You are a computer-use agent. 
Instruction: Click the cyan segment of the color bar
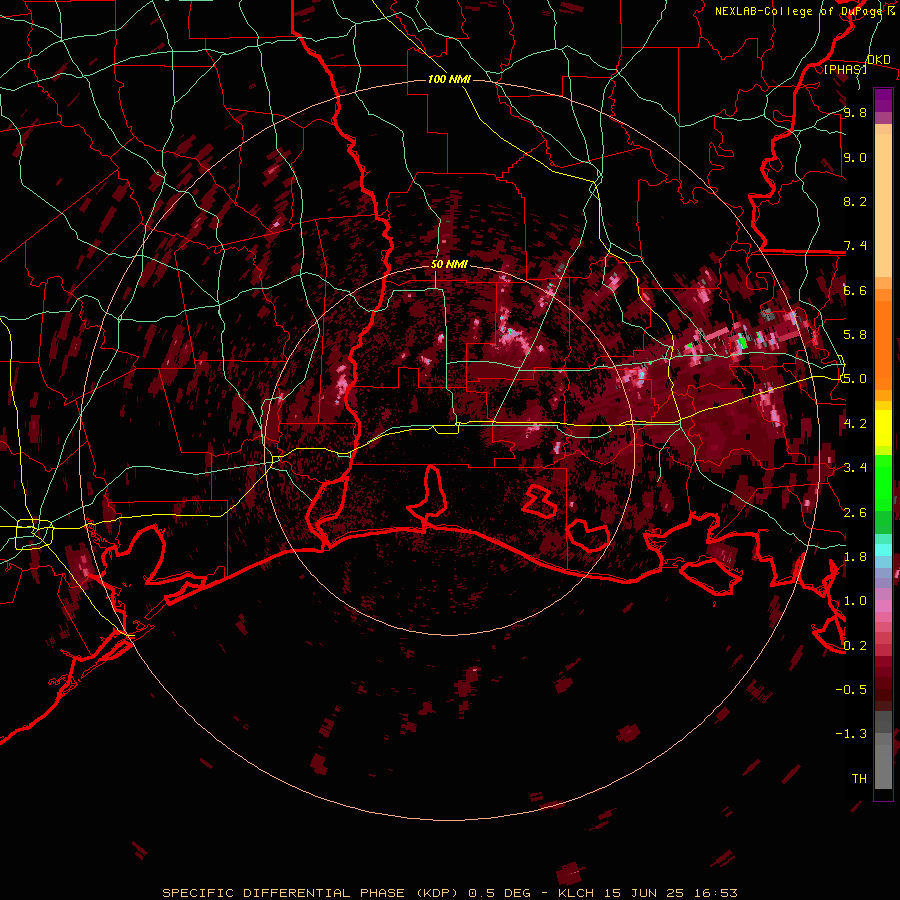pyautogui.click(x=883, y=550)
